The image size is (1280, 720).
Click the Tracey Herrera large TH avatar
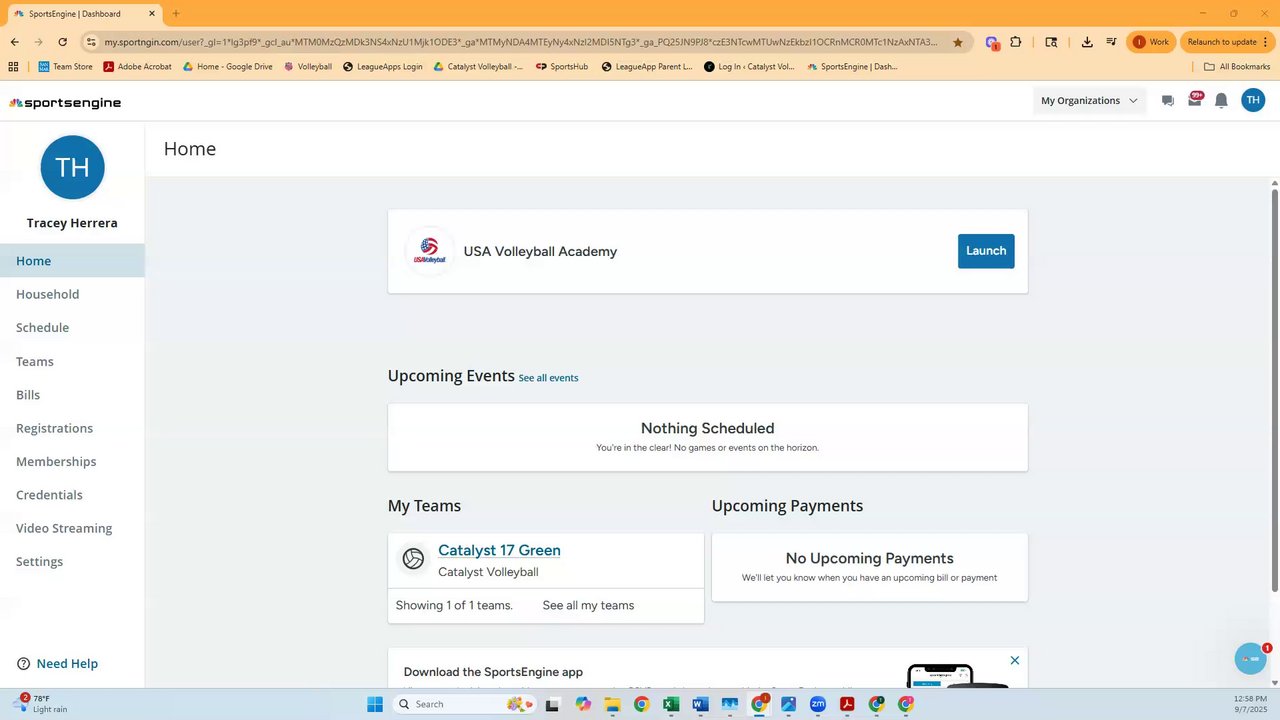point(72,167)
